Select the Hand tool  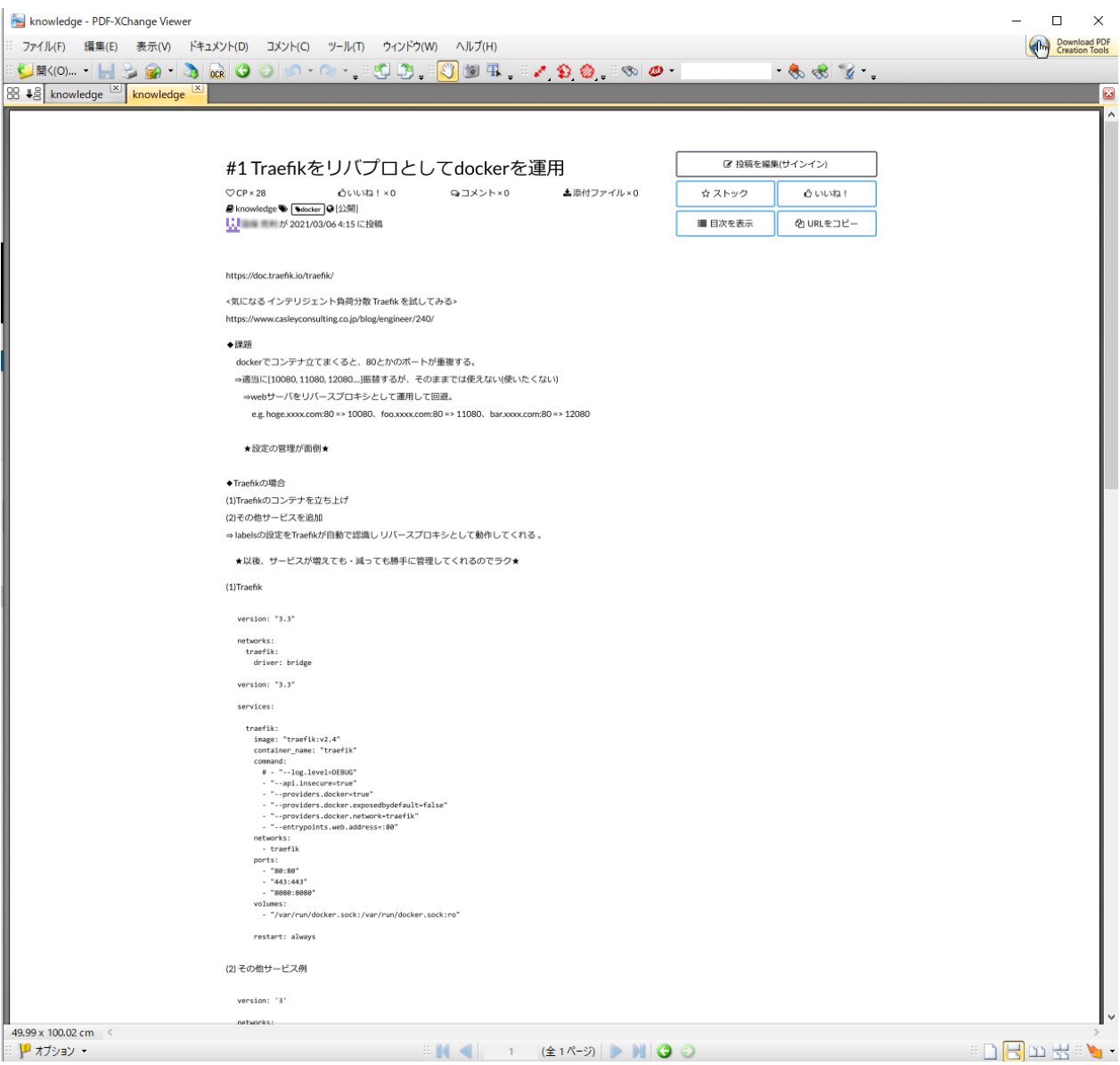click(x=447, y=71)
